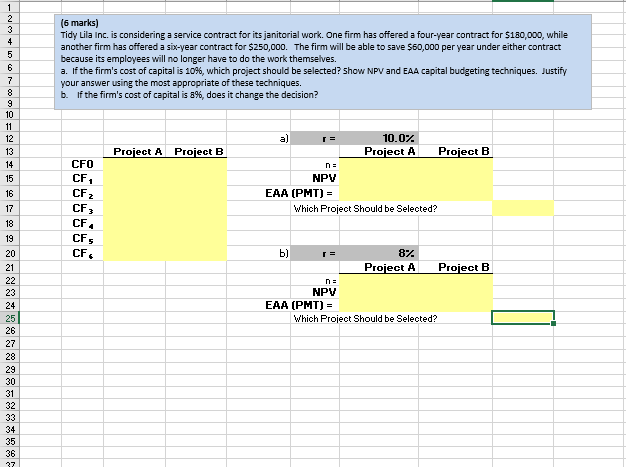Select row header 14
This screenshot has width=626, height=467.
click(x=9, y=164)
